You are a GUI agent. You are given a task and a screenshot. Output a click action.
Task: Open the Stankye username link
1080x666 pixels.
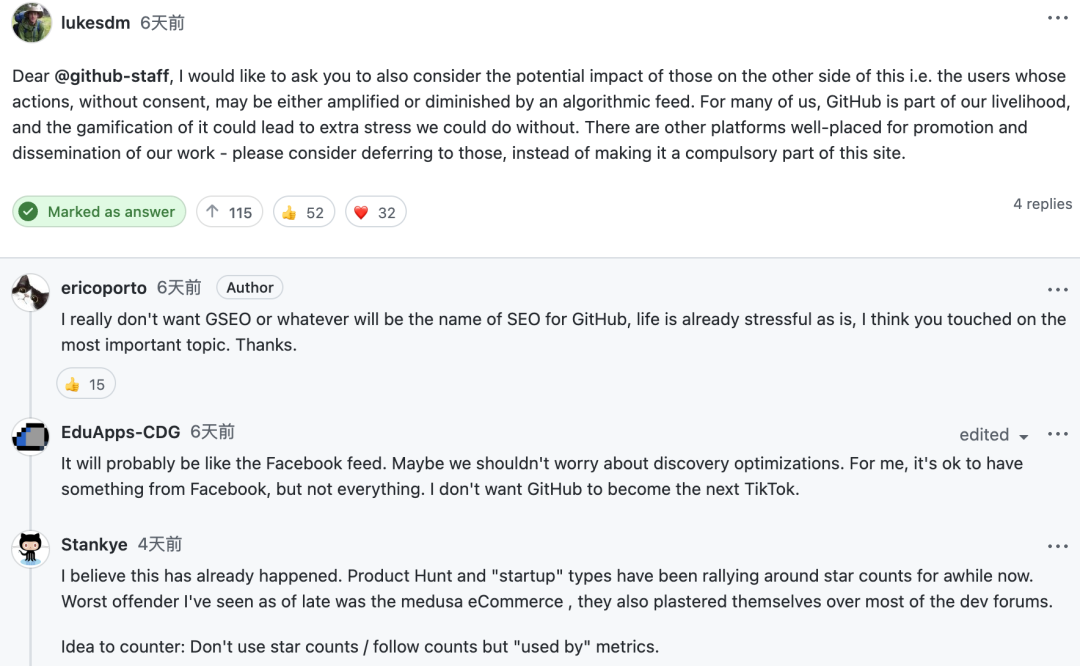click(94, 545)
